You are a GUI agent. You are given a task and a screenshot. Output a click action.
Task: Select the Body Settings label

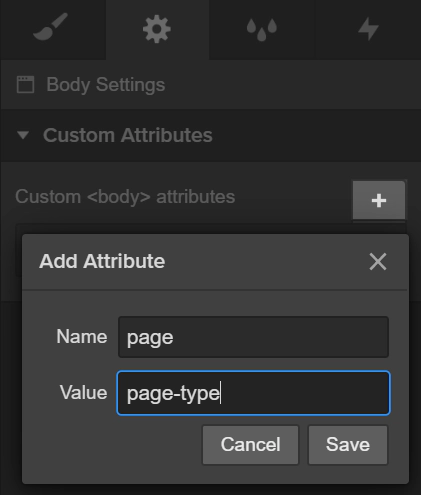click(x=106, y=84)
